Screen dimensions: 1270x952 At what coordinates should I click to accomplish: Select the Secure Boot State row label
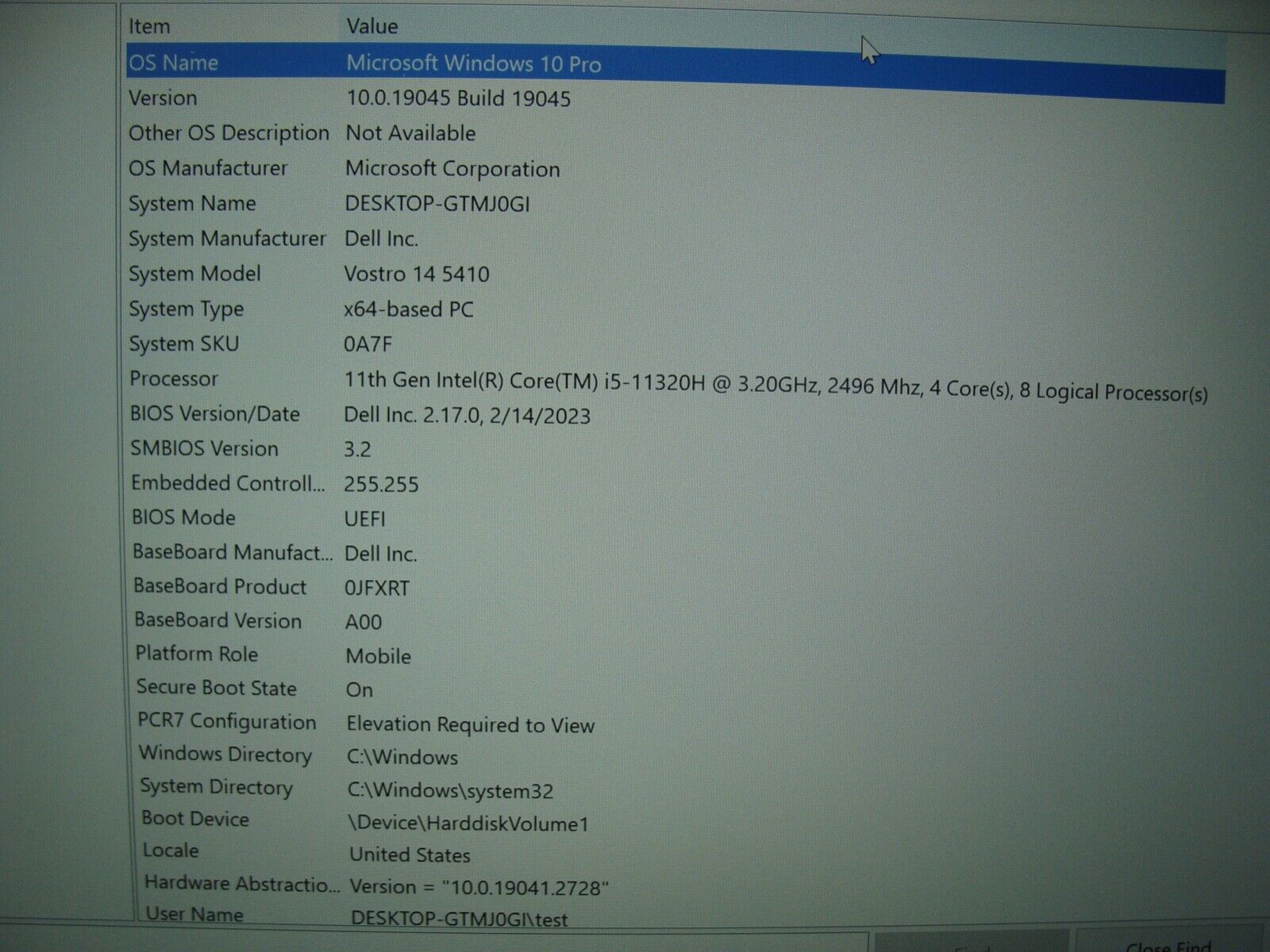(217, 688)
